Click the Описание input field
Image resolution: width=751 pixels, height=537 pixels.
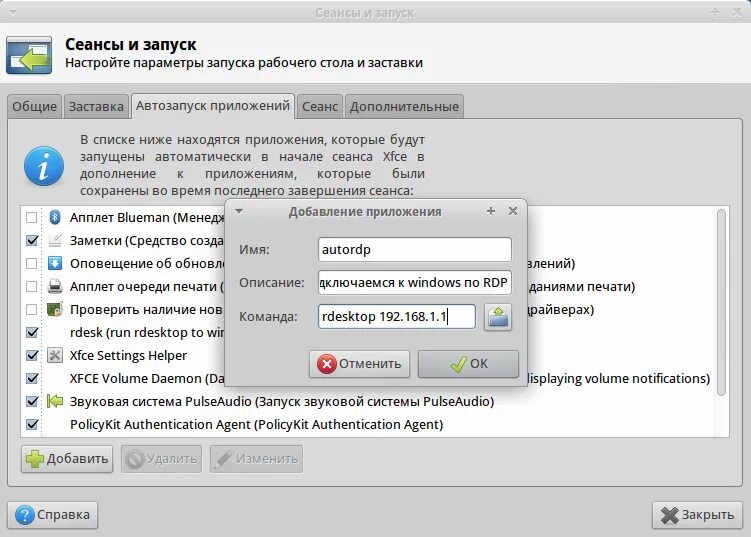click(x=415, y=283)
